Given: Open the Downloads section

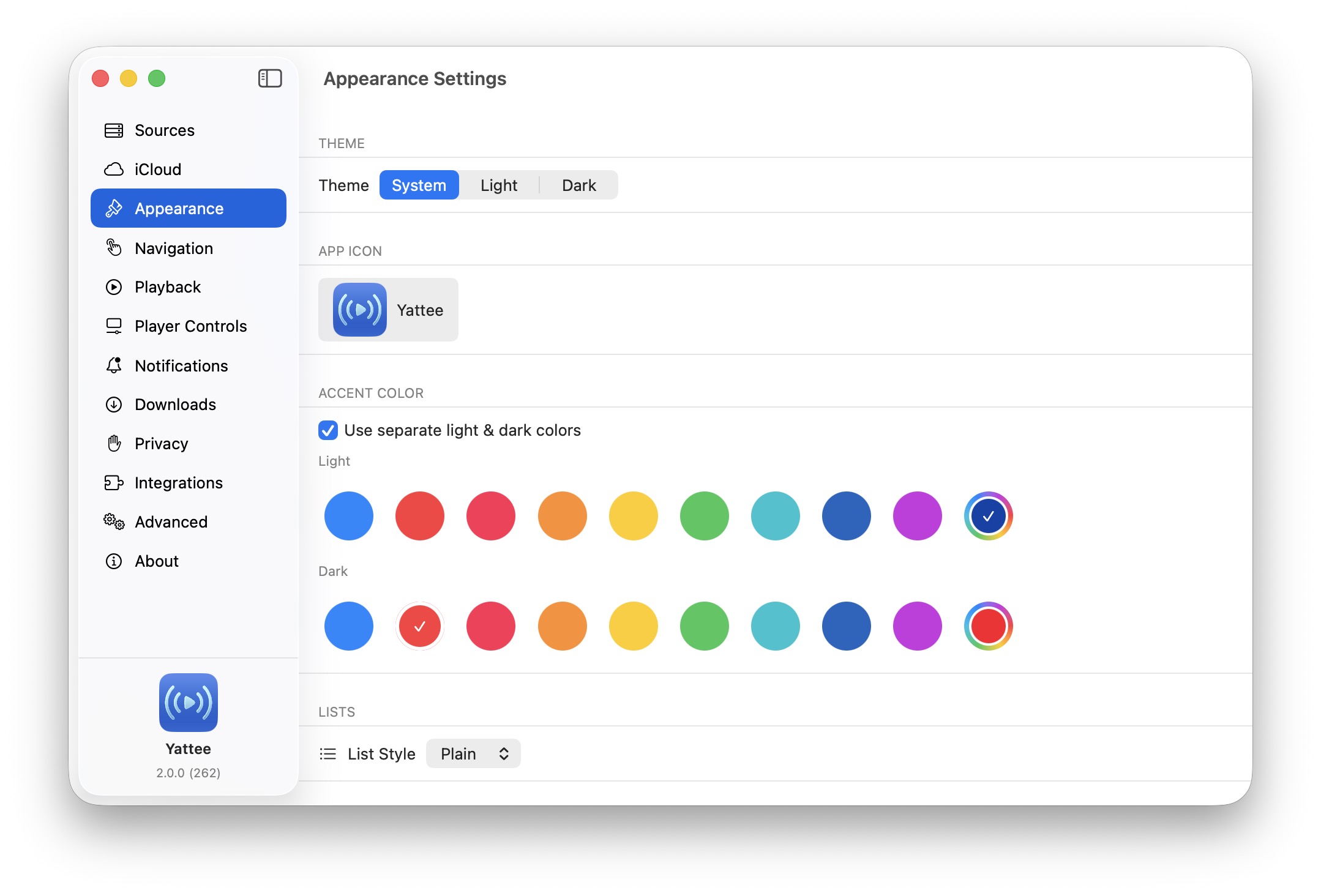Looking at the screenshot, I should 189,405.
